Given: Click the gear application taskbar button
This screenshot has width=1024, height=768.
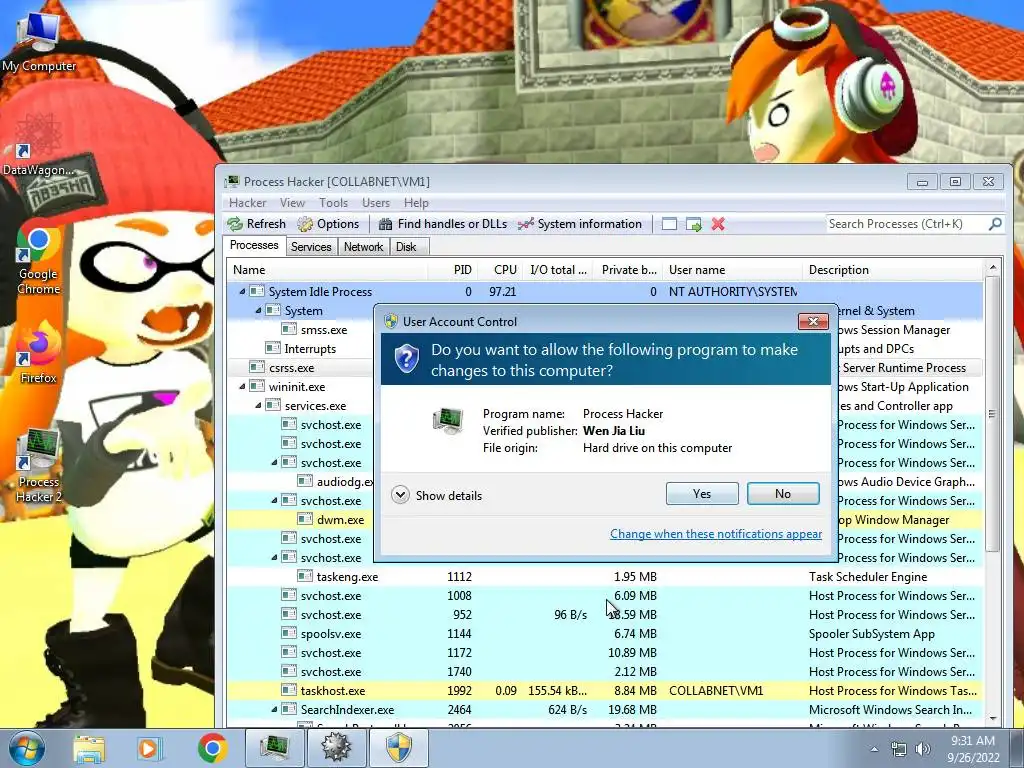Looking at the screenshot, I should (x=336, y=748).
